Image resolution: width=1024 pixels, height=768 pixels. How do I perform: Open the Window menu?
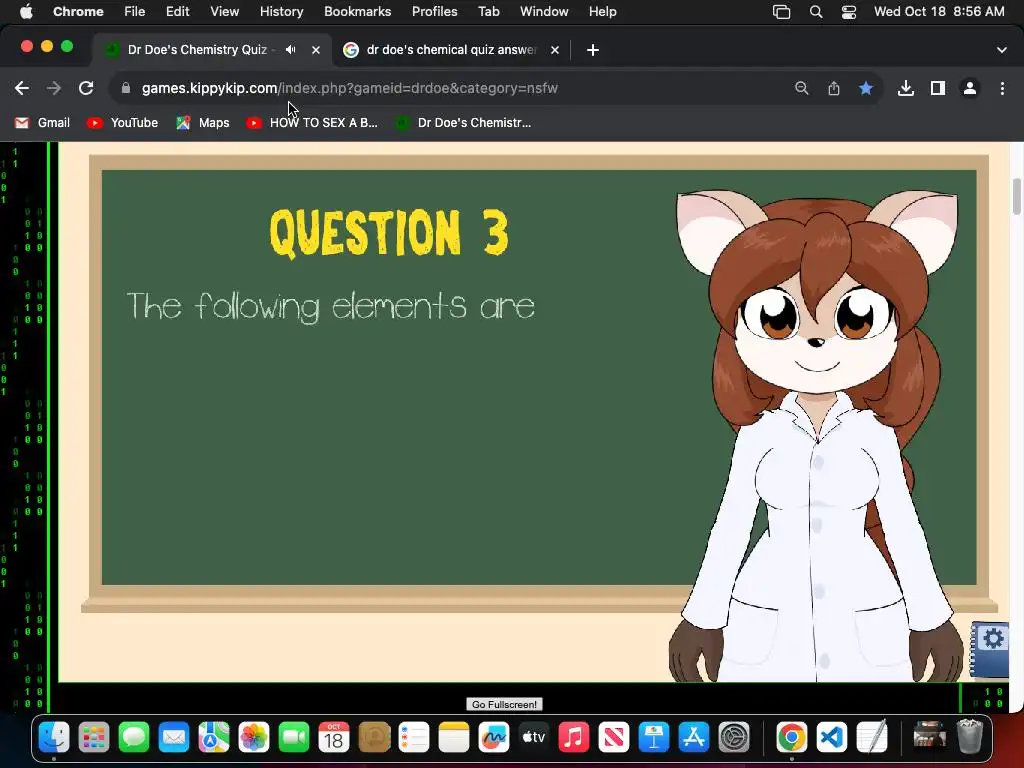coord(544,12)
